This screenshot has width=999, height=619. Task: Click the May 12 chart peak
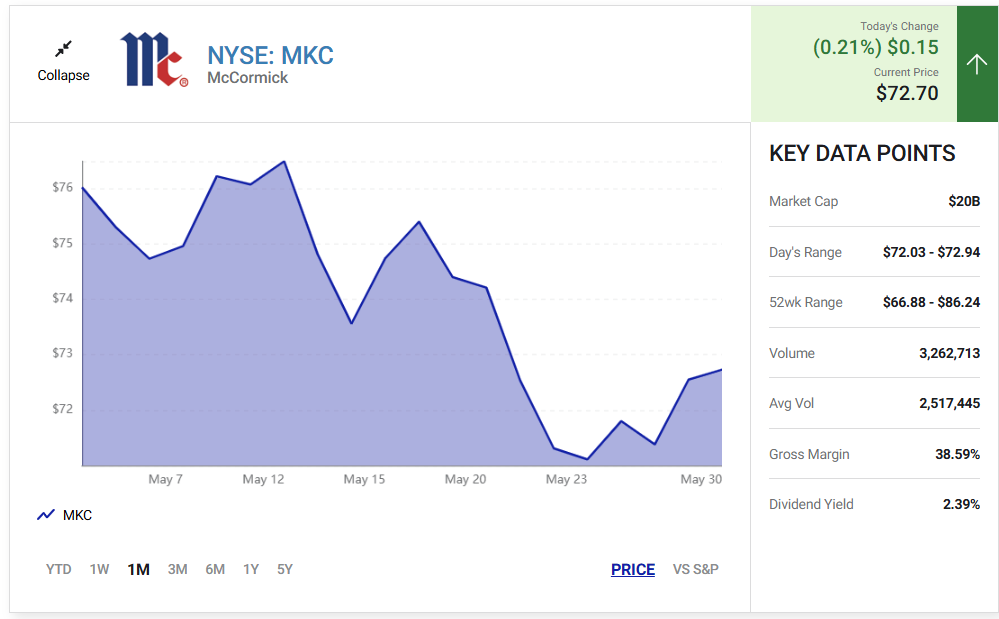click(x=285, y=162)
